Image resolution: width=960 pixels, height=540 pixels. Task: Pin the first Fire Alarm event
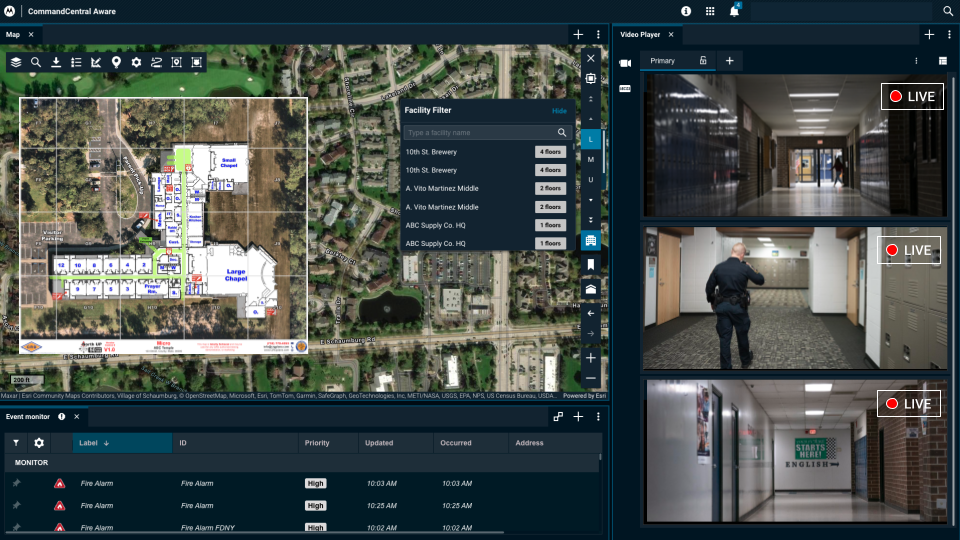(16, 483)
